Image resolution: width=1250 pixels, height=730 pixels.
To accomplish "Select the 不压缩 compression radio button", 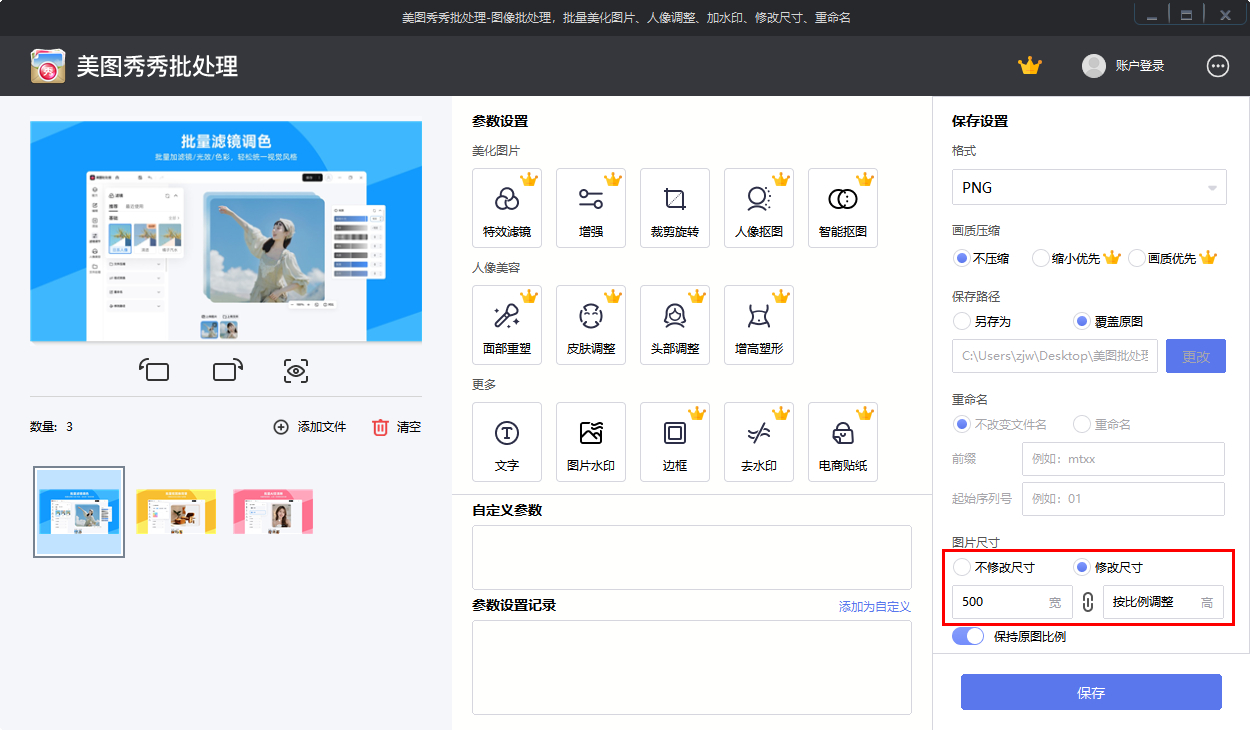I will (962, 258).
